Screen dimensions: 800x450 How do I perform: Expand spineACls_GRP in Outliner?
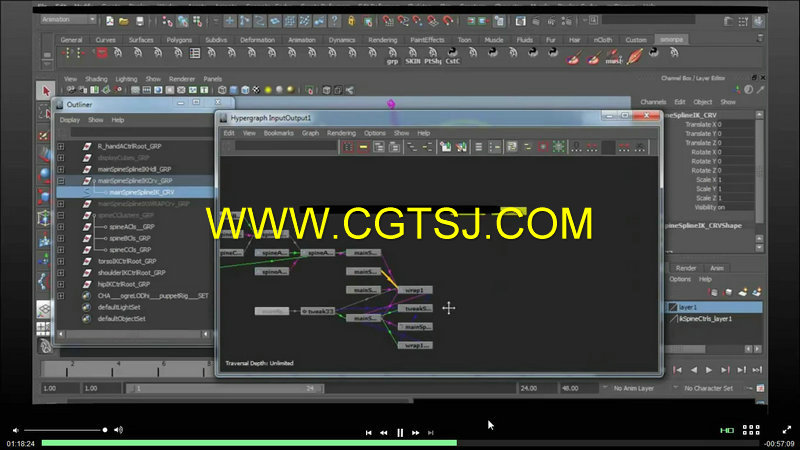point(61,227)
